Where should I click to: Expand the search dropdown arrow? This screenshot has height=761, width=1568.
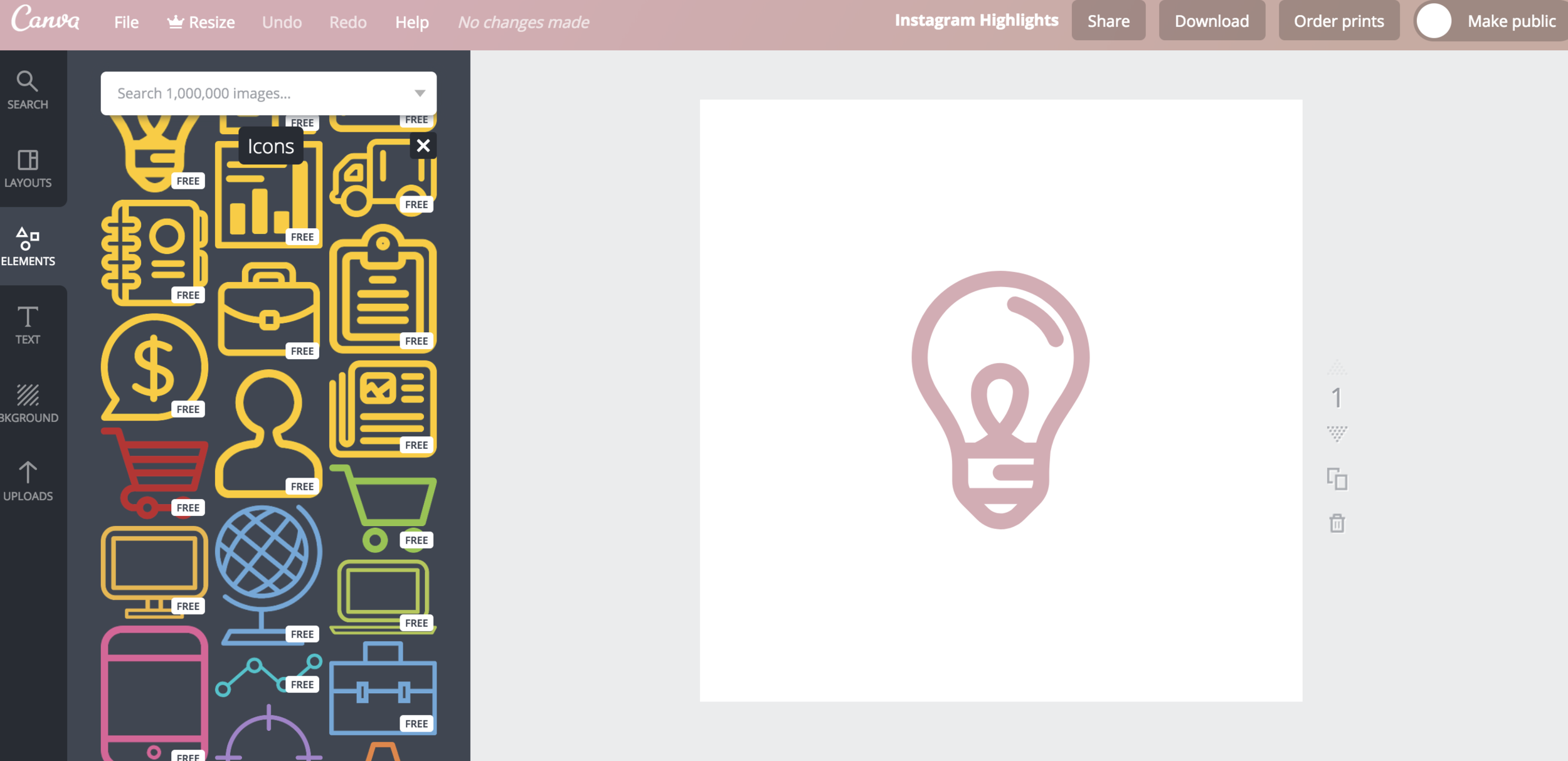pyautogui.click(x=420, y=93)
